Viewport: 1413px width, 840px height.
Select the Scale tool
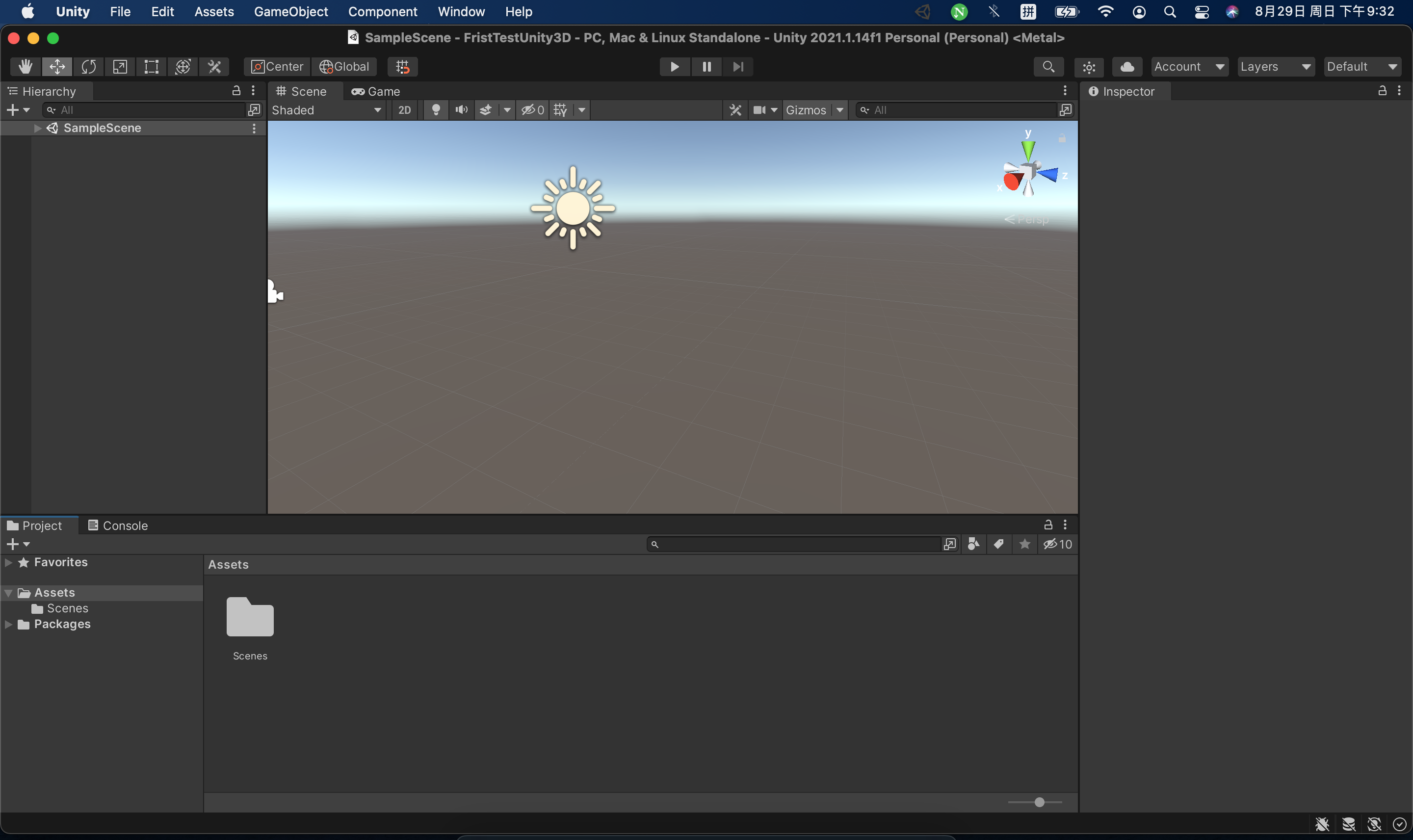tap(120, 67)
